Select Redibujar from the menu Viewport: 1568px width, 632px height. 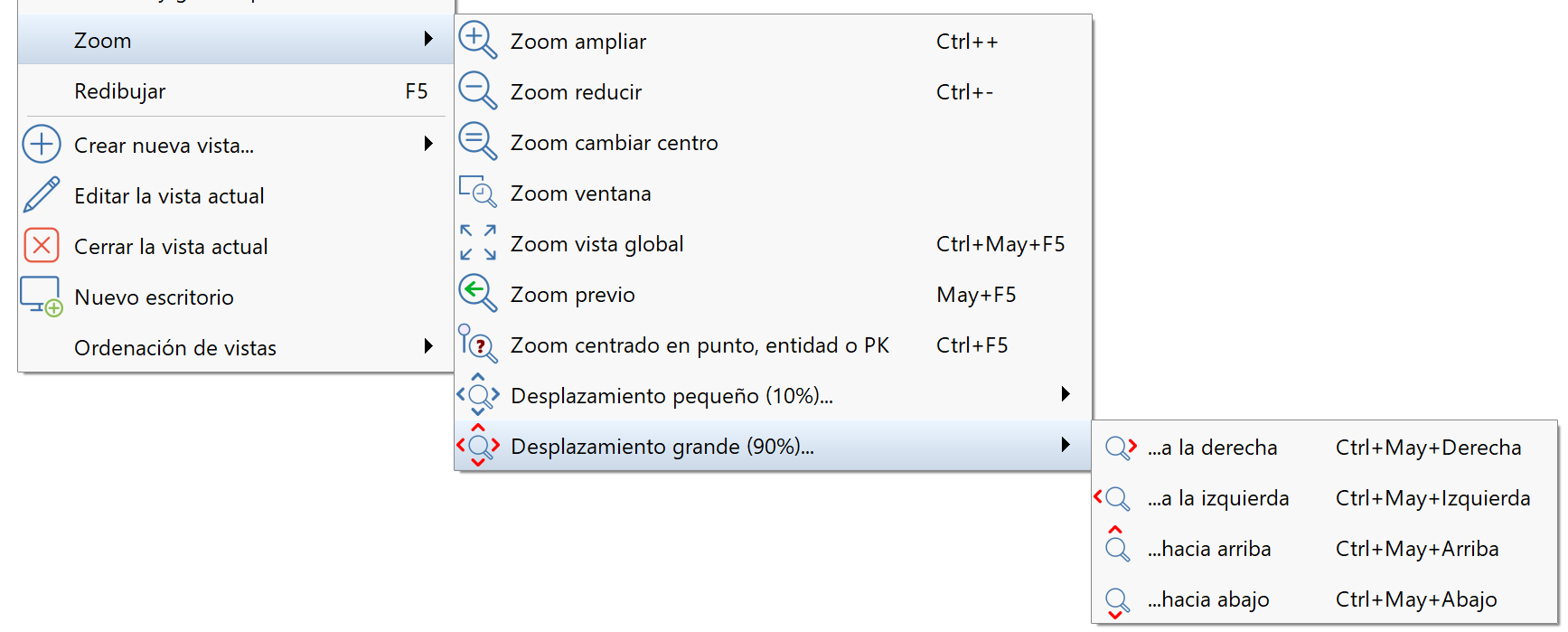(x=121, y=90)
